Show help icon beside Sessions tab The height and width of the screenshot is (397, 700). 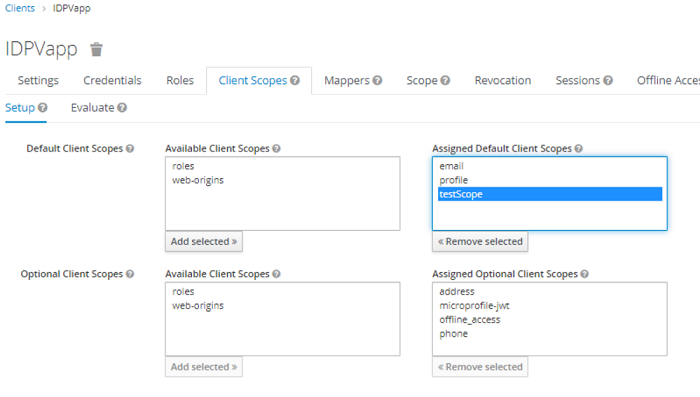(608, 80)
